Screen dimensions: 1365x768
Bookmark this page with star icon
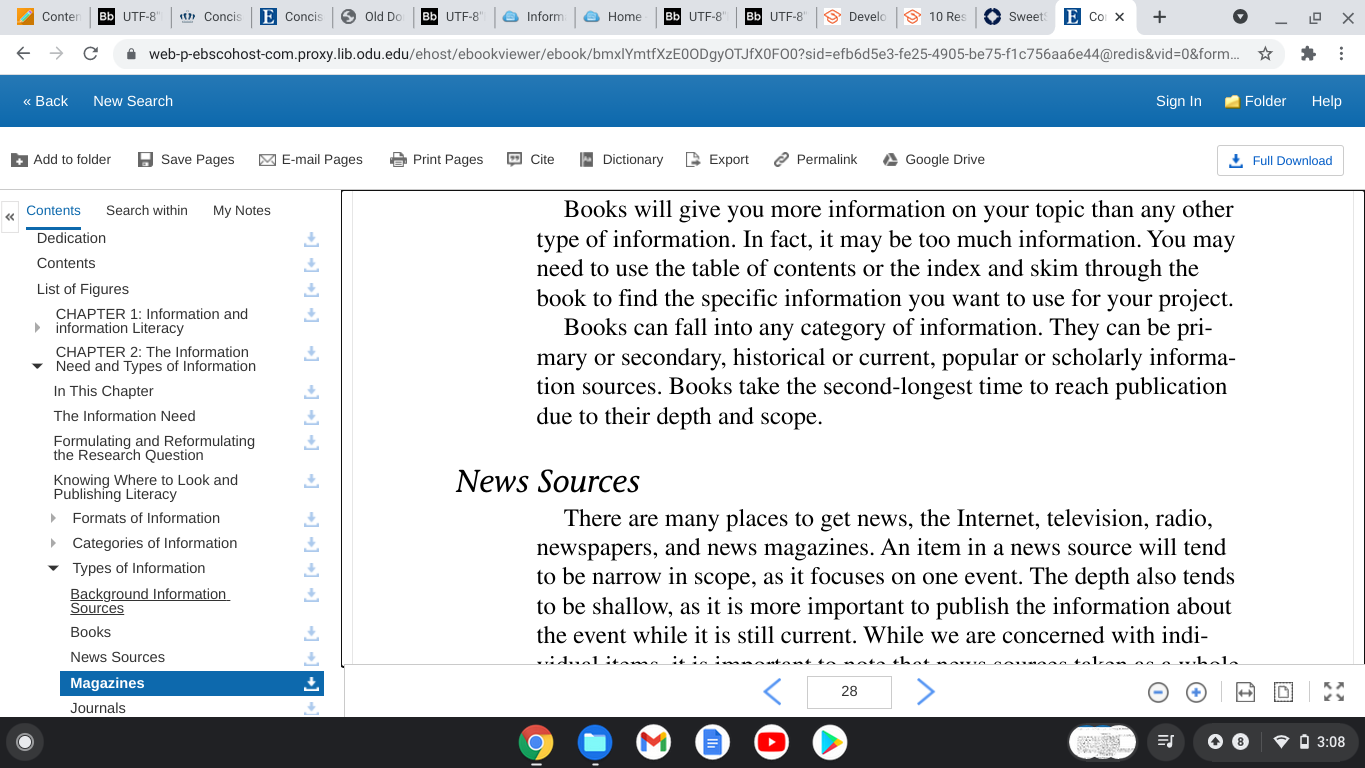[1265, 54]
